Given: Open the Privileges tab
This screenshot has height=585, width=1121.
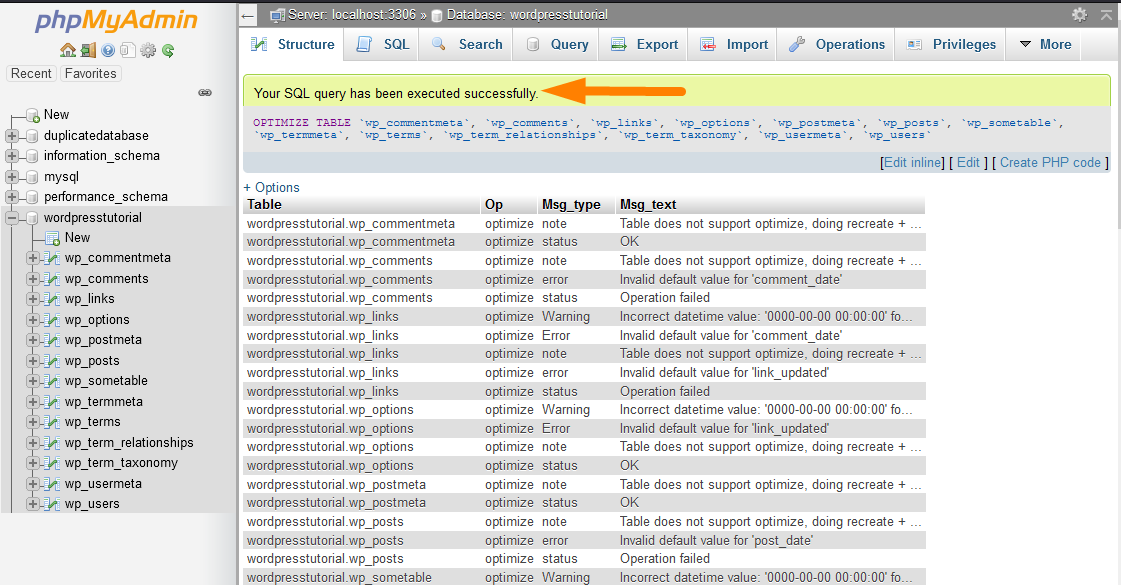Looking at the screenshot, I should click(x=951, y=44).
